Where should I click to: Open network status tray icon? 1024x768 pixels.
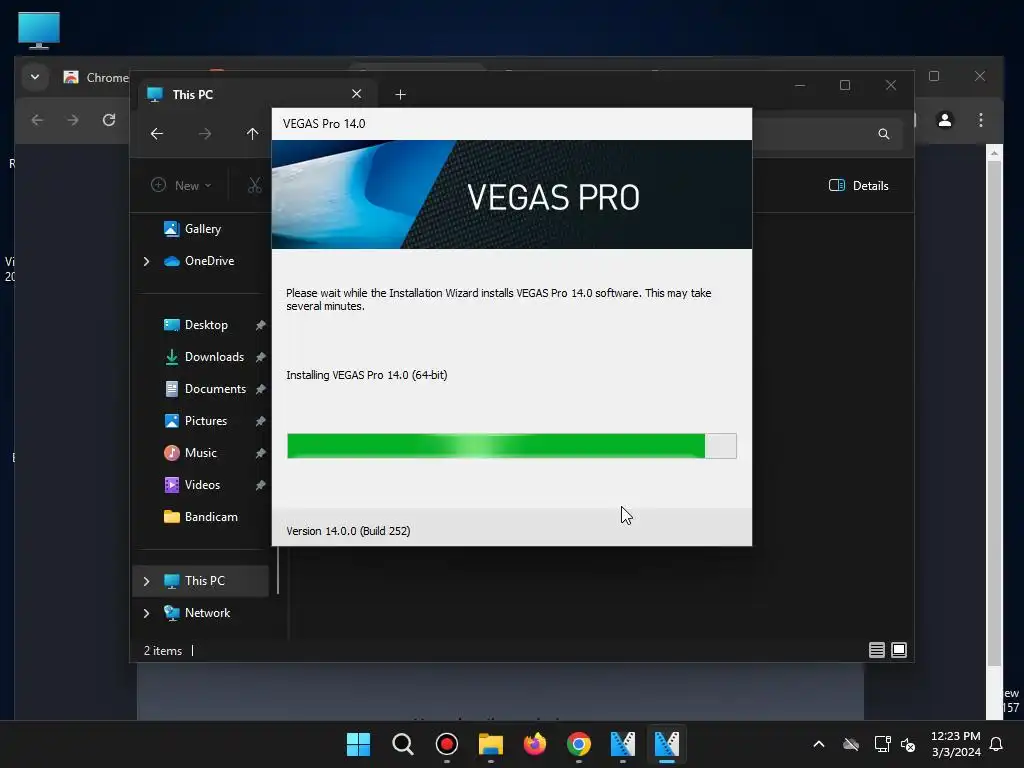[882, 744]
